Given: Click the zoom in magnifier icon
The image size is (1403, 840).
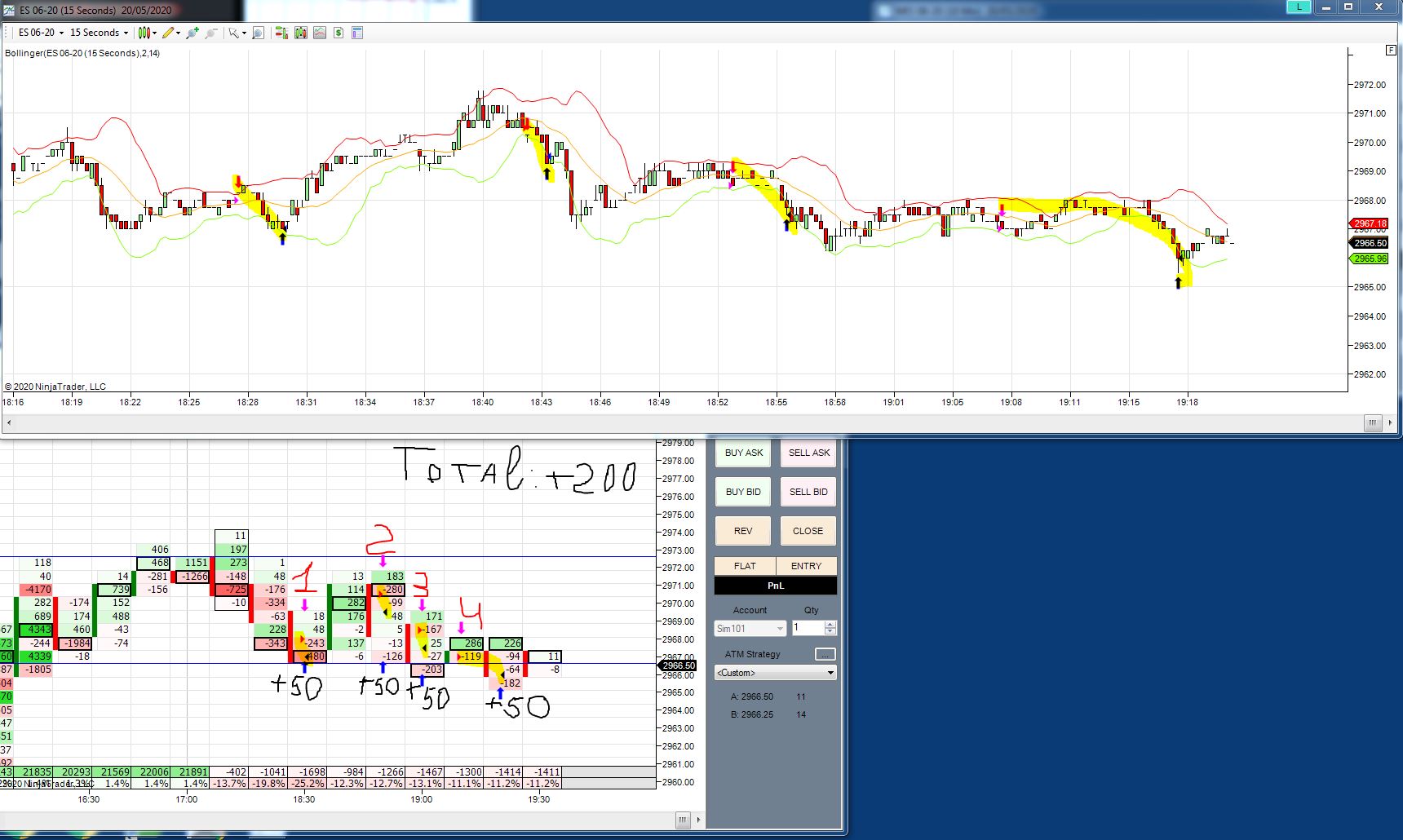Looking at the screenshot, I should pos(193,33).
